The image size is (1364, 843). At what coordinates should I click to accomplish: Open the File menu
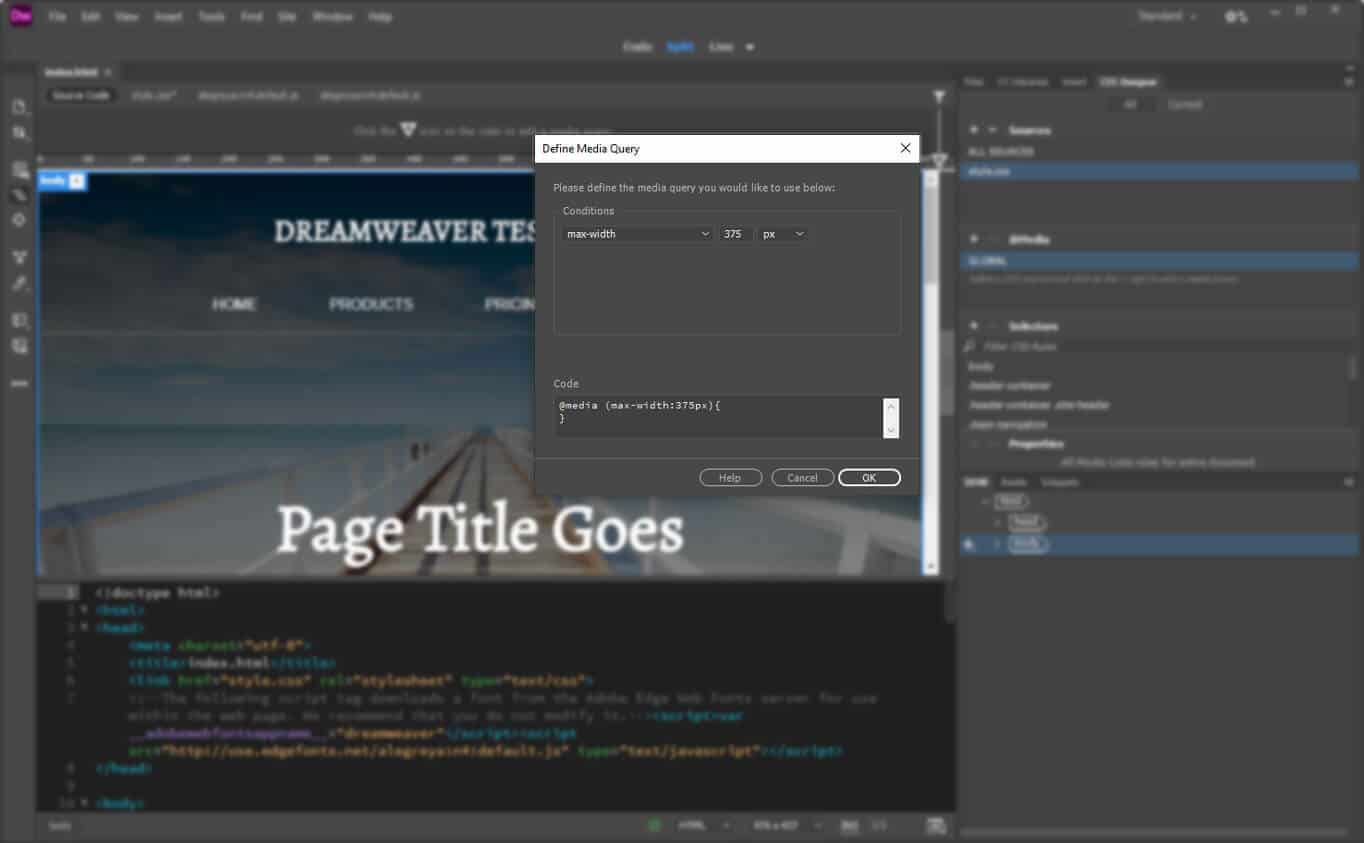pyautogui.click(x=57, y=17)
